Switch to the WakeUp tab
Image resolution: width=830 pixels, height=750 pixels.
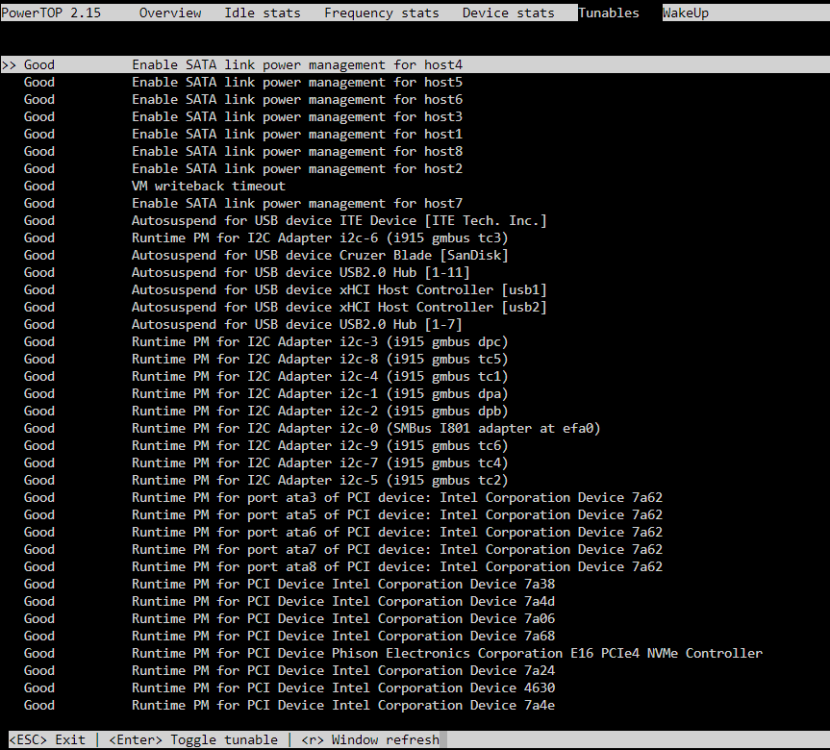[x=685, y=13]
